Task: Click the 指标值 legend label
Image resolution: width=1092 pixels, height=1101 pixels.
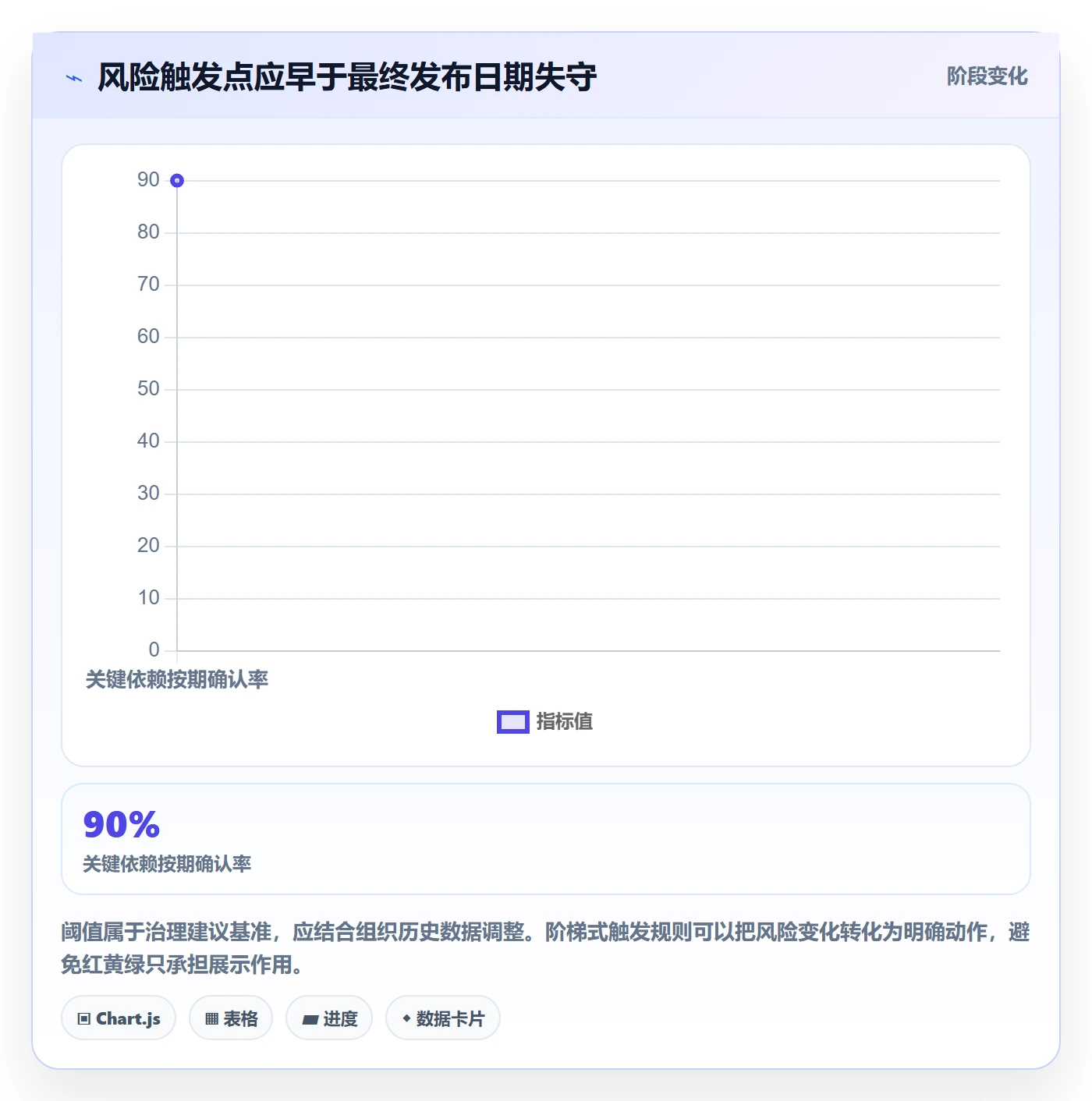Action: tap(565, 722)
